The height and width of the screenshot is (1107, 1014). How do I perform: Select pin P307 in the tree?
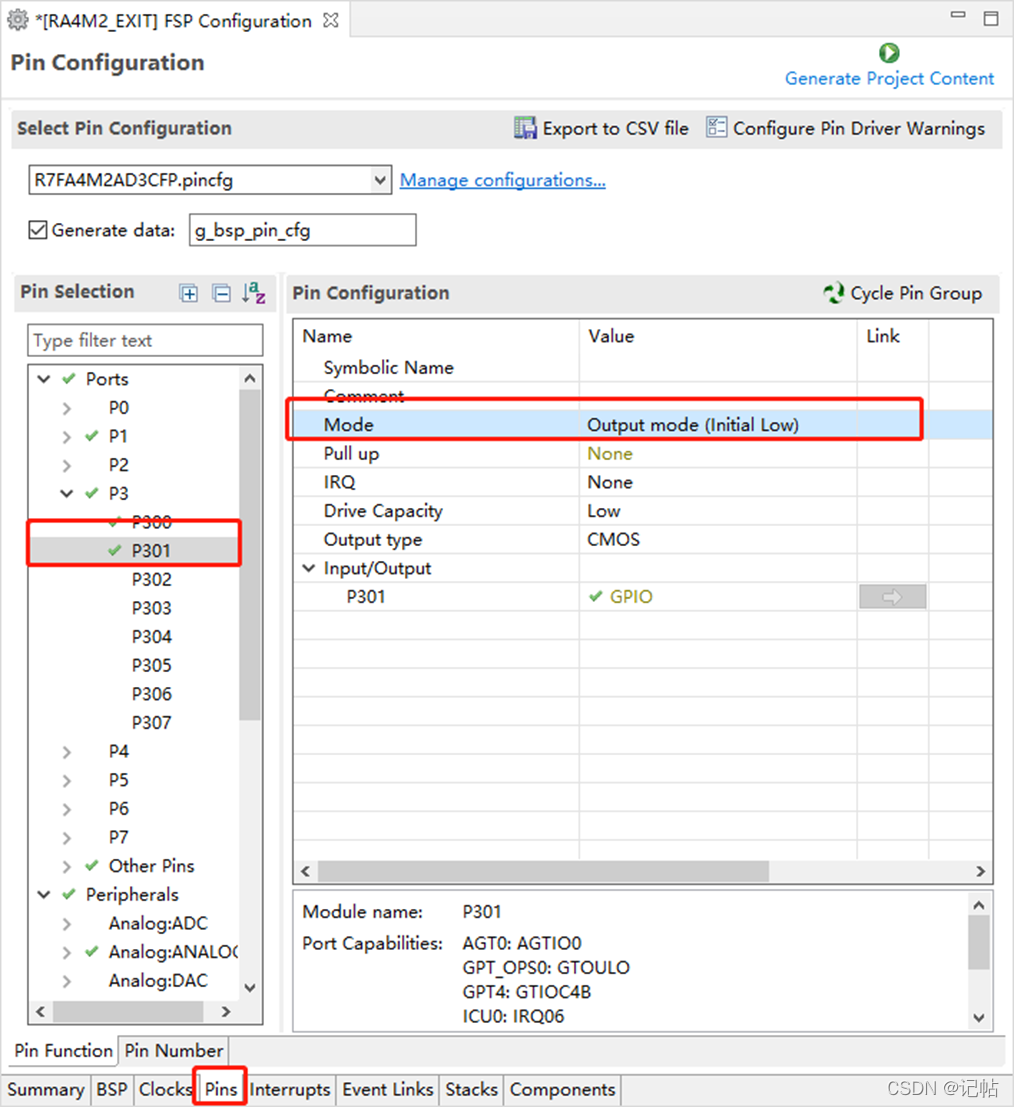click(x=151, y=723)
